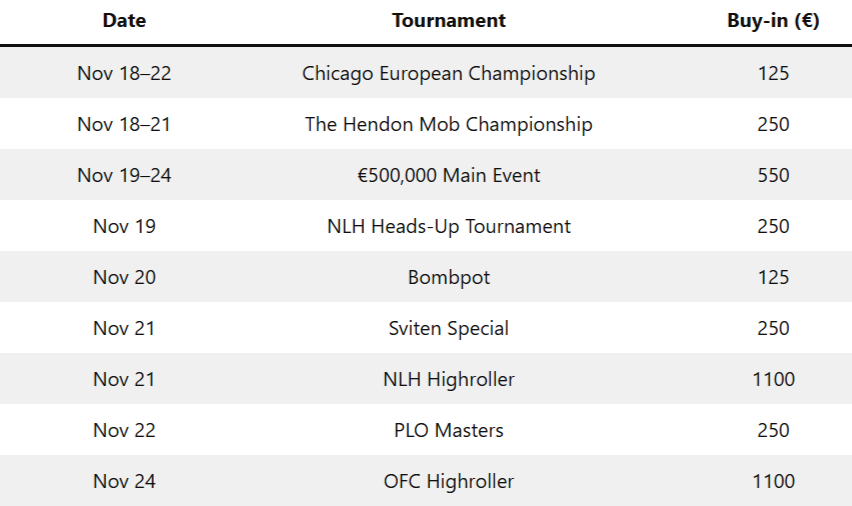Select the PLO Masters cell
Screen dimensions: 852x506
pos(448,430)
